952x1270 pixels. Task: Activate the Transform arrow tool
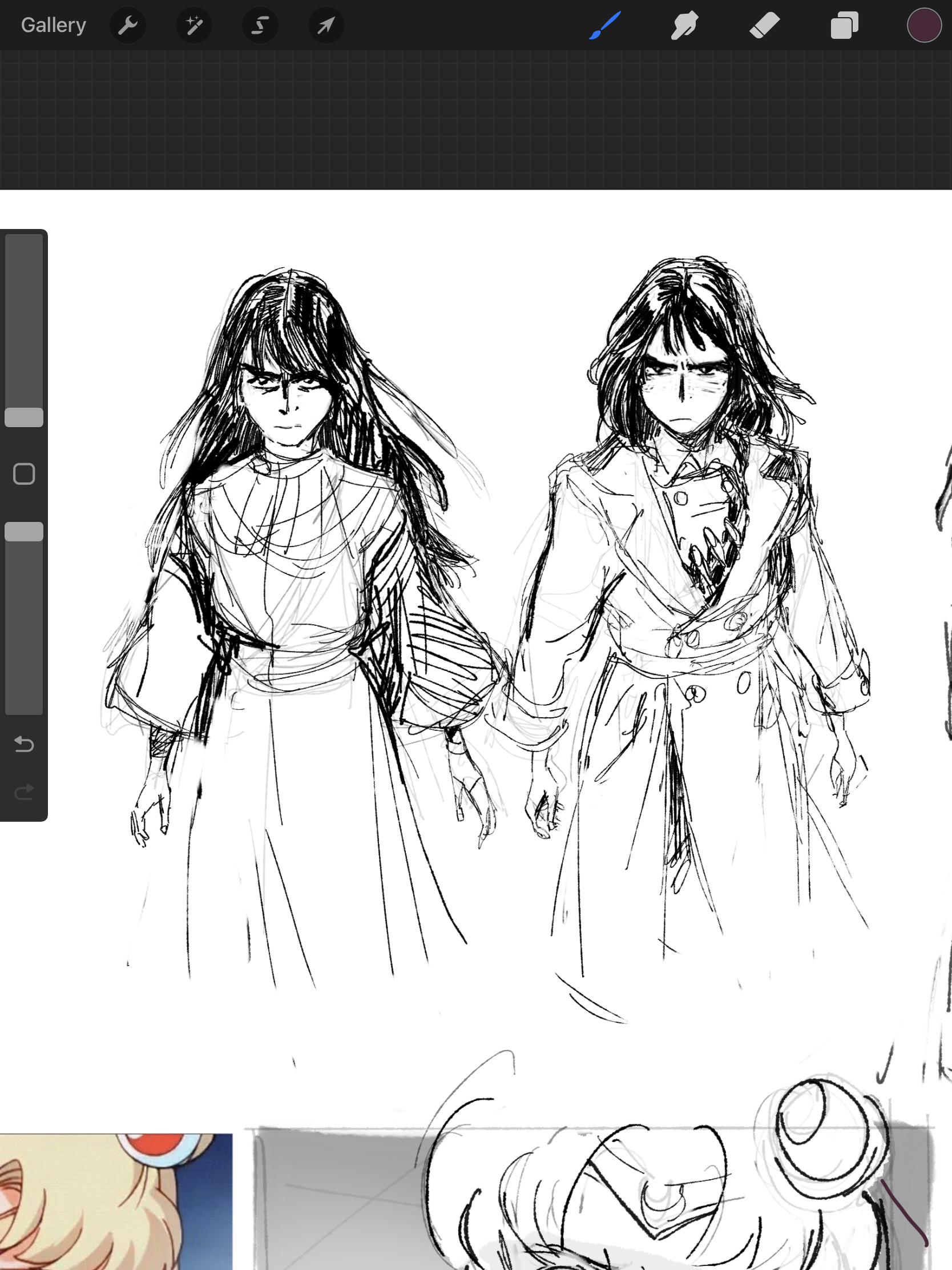326,25
